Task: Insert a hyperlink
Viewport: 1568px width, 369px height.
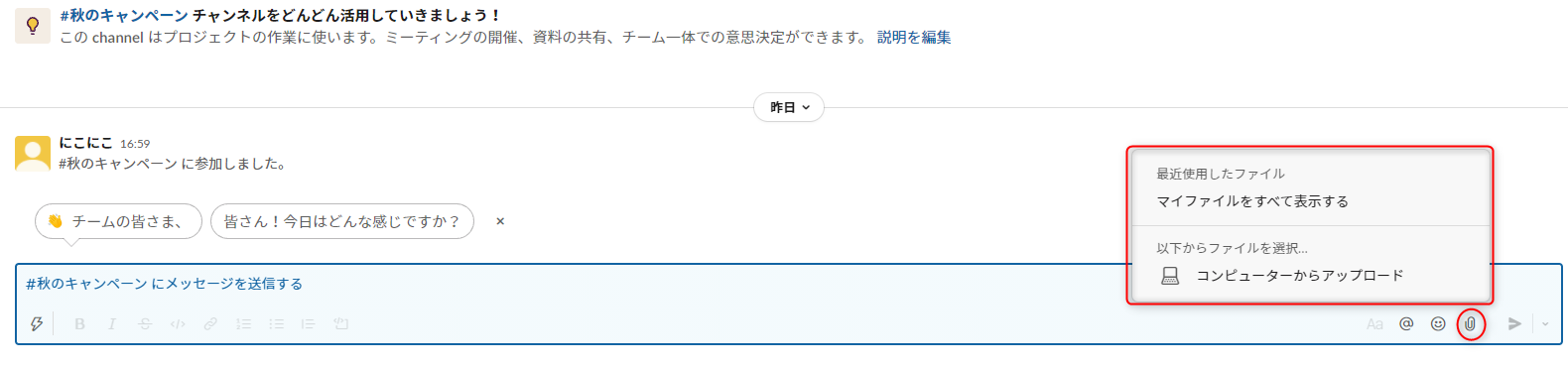Action: [210, 323]
